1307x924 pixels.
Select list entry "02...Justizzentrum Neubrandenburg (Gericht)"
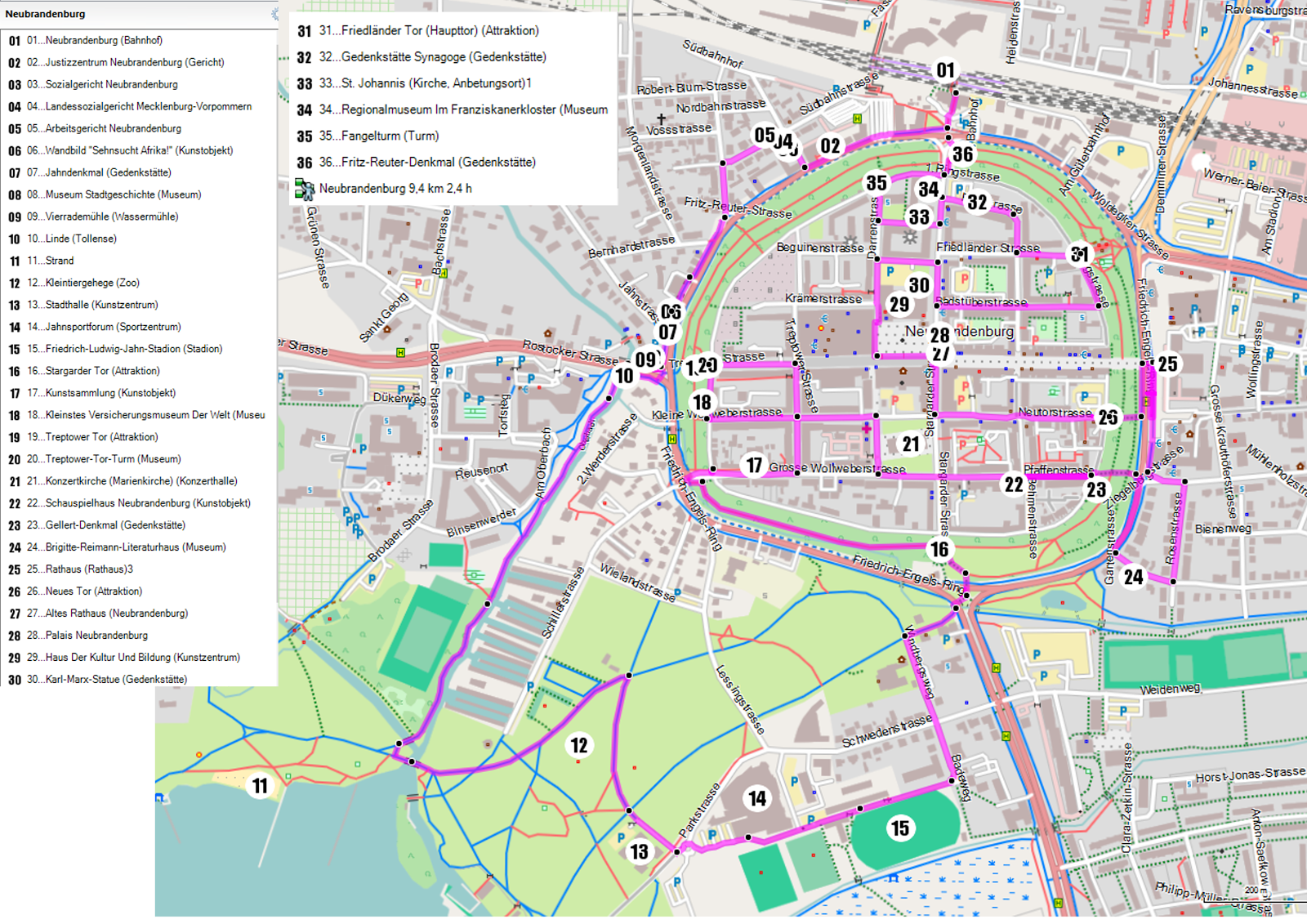(x=117, y=62)
